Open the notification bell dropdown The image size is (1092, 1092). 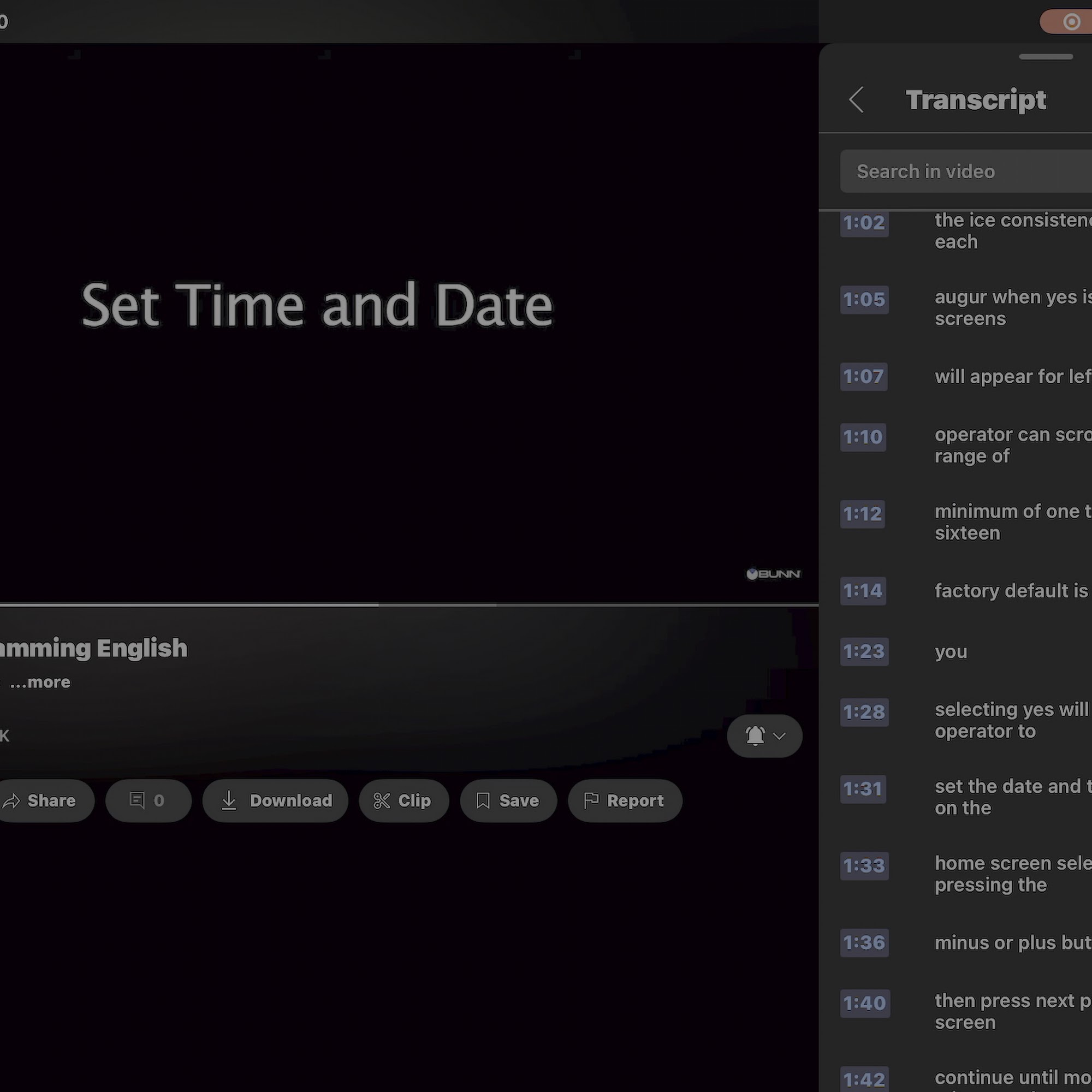coord(764,736)
